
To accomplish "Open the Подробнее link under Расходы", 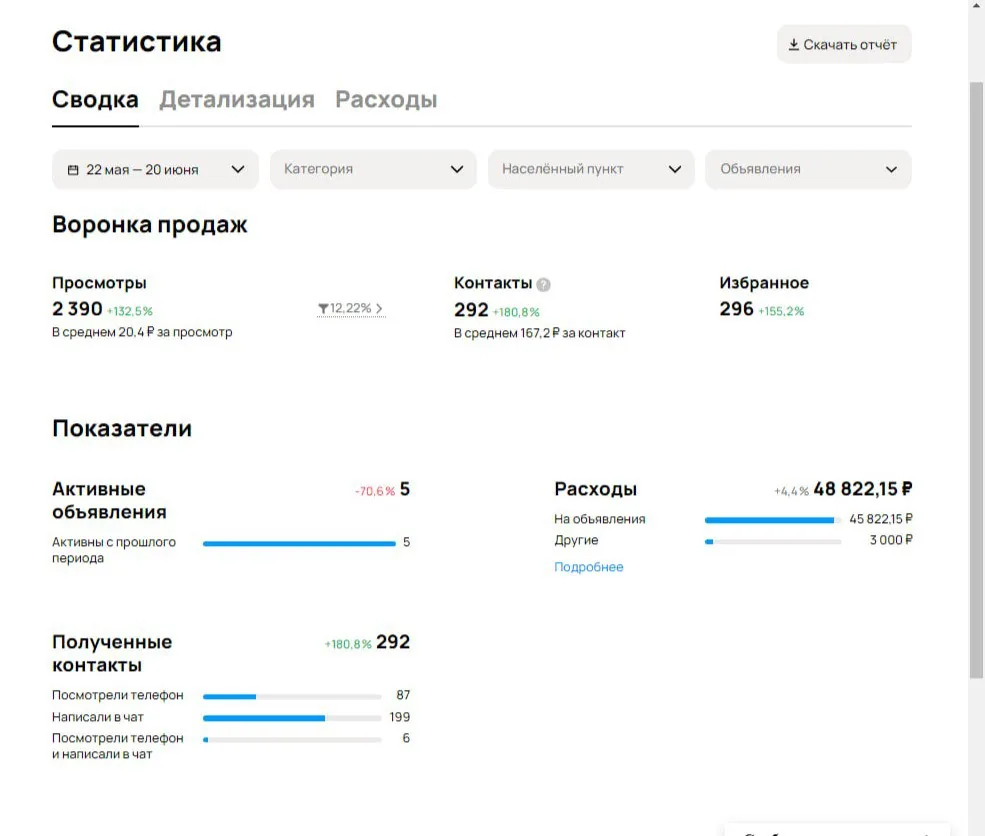I will (x=589, y=567).
